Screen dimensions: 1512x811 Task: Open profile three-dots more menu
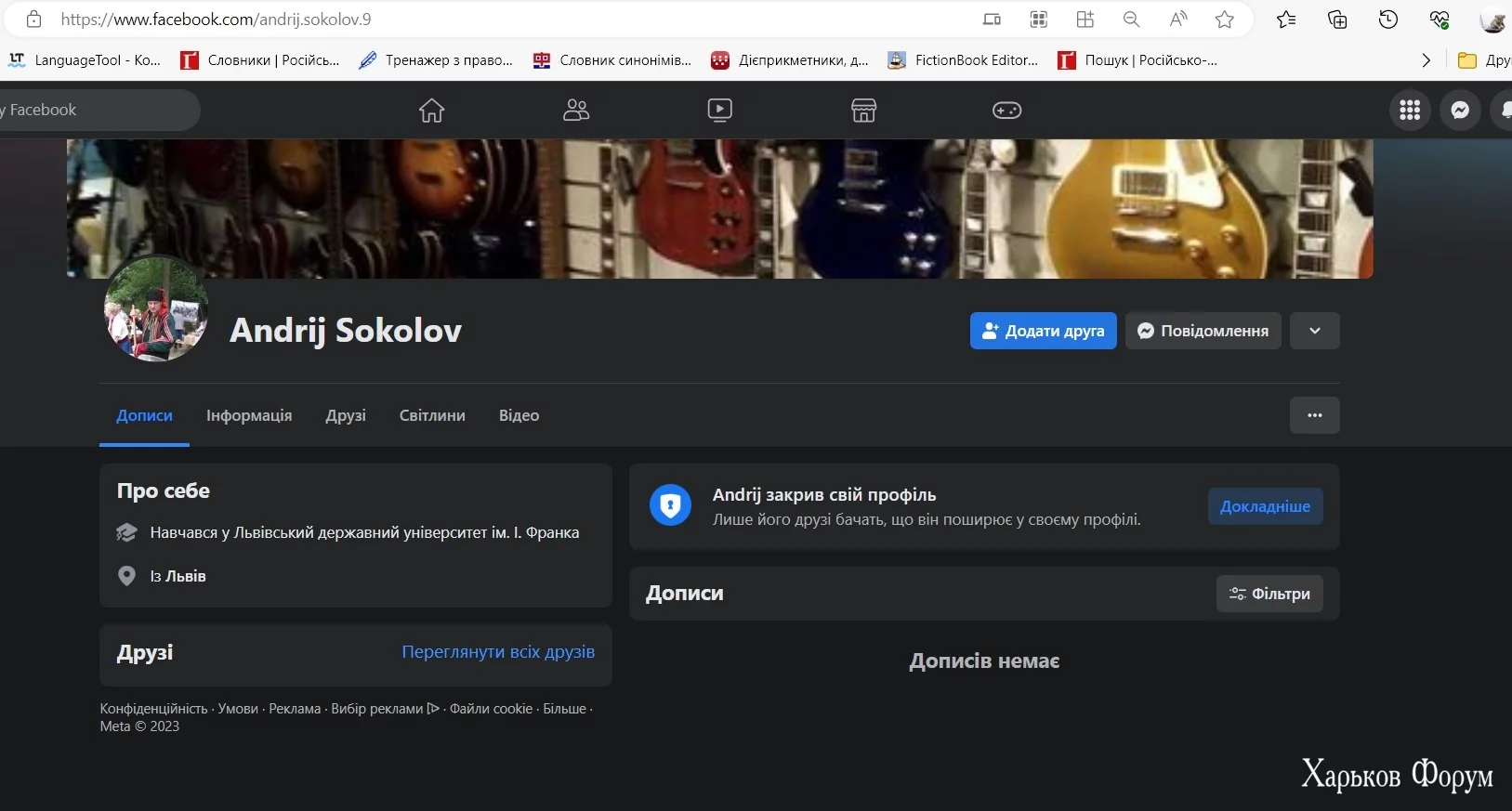1315,415
